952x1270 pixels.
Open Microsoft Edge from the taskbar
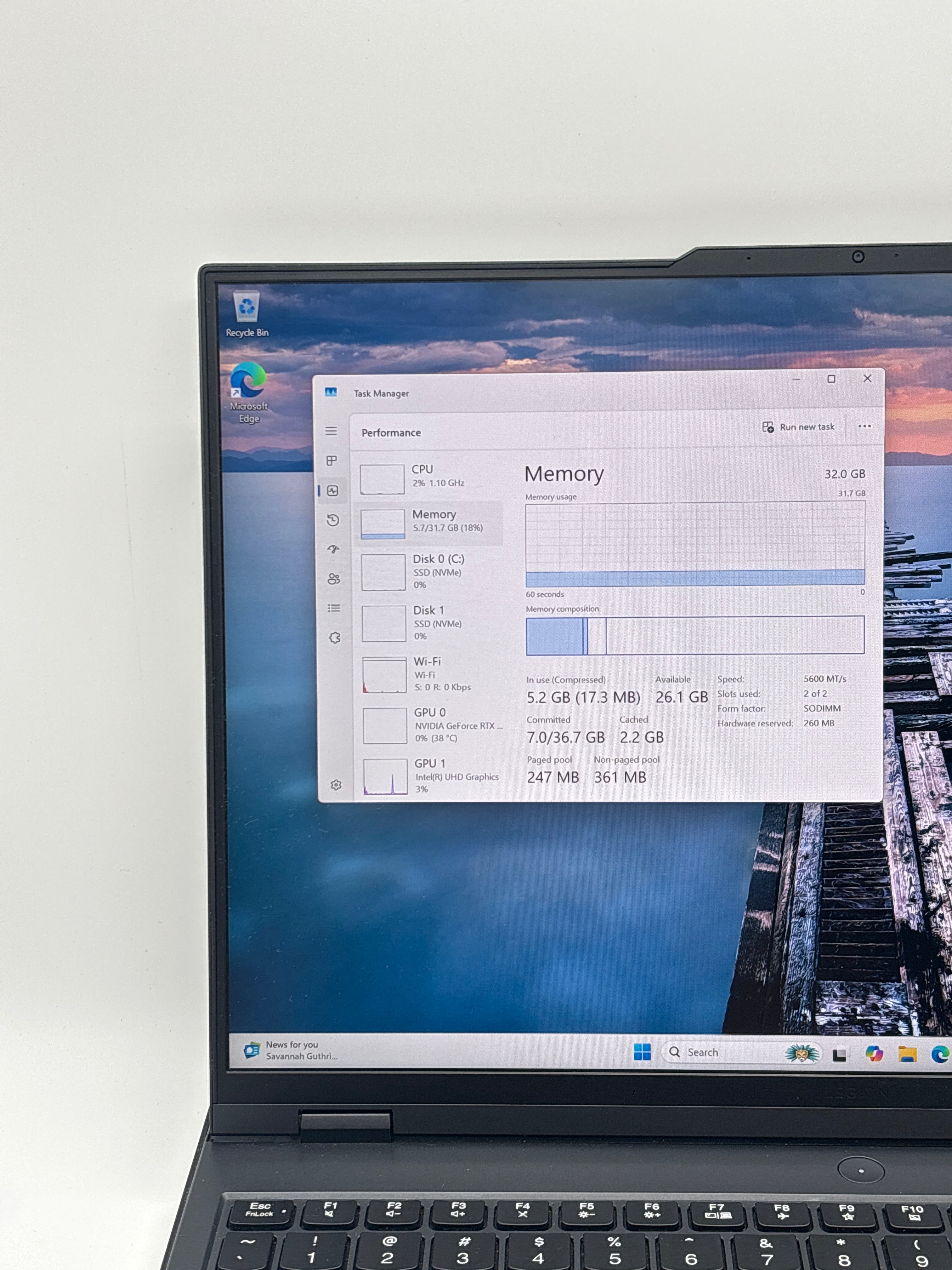[940, 1054]
